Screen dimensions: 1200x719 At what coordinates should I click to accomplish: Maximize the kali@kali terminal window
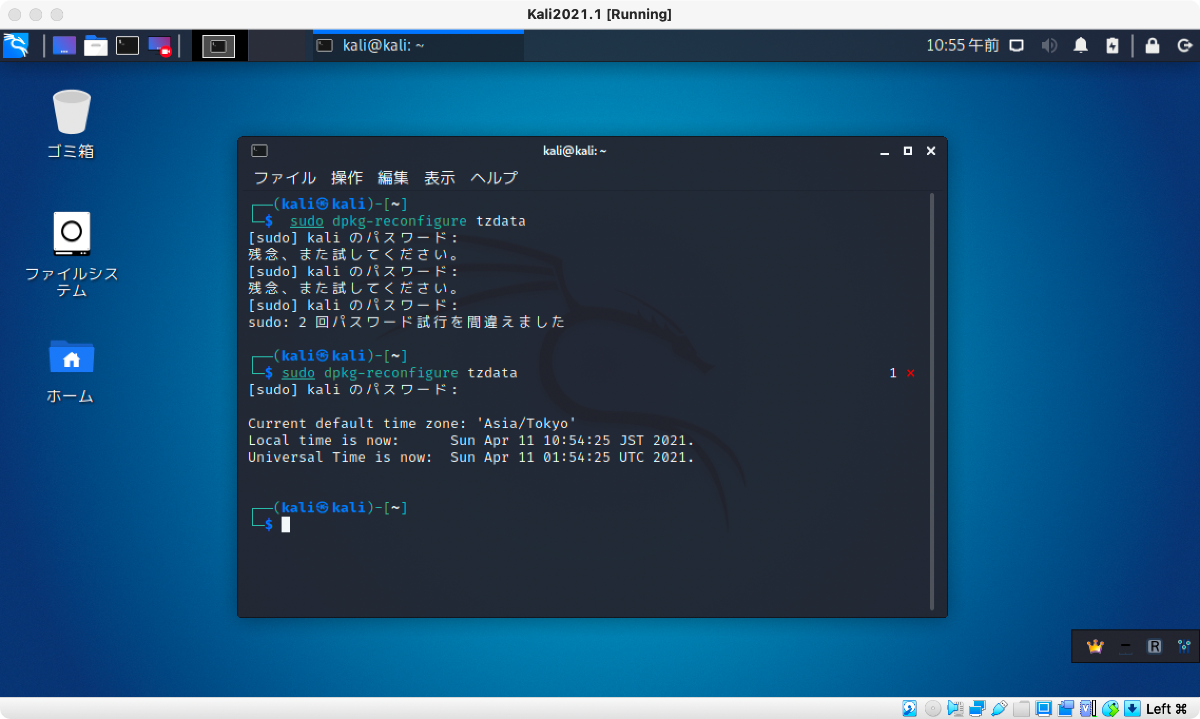[908, 151]
